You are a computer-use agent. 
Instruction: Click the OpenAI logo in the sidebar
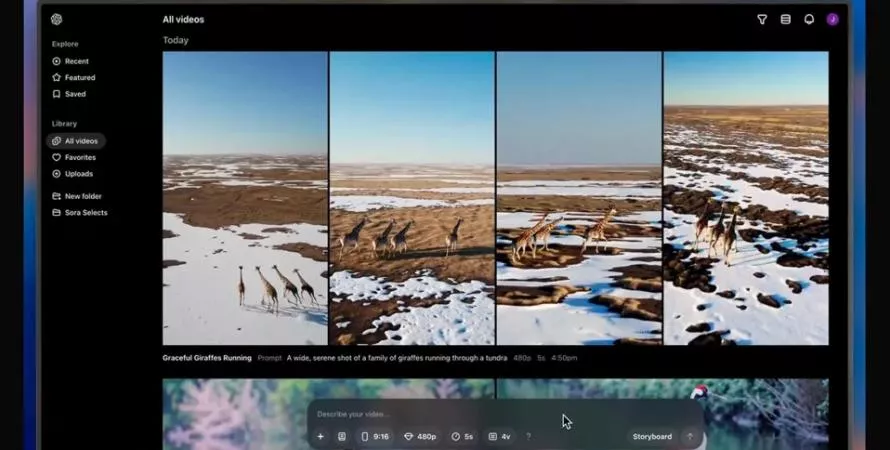(56, 19)
